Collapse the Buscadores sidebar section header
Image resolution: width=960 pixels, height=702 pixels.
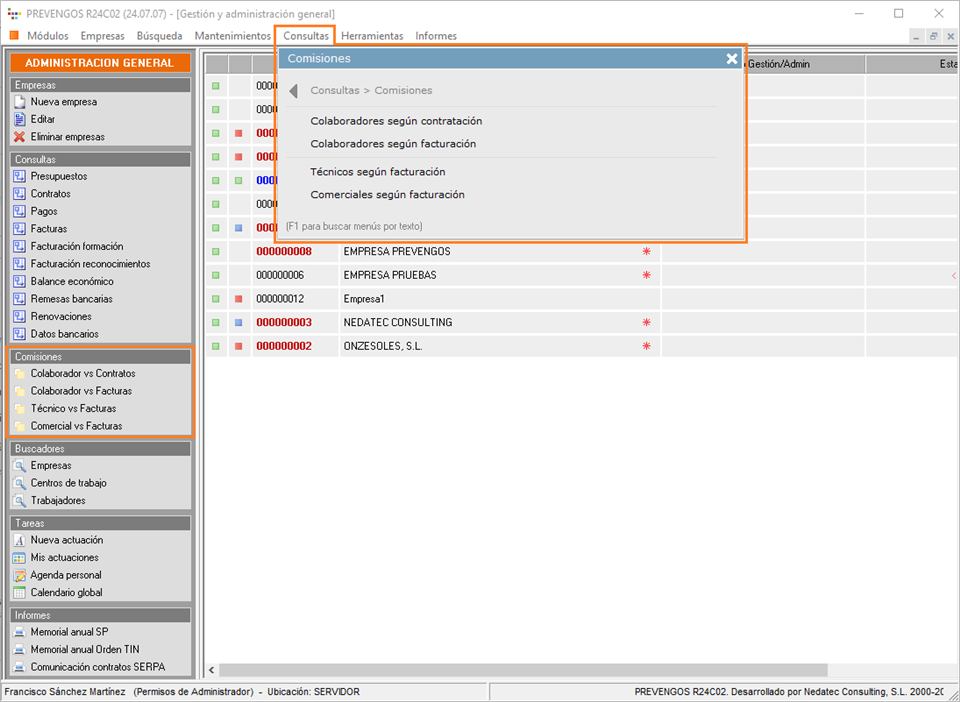(100, 449)
